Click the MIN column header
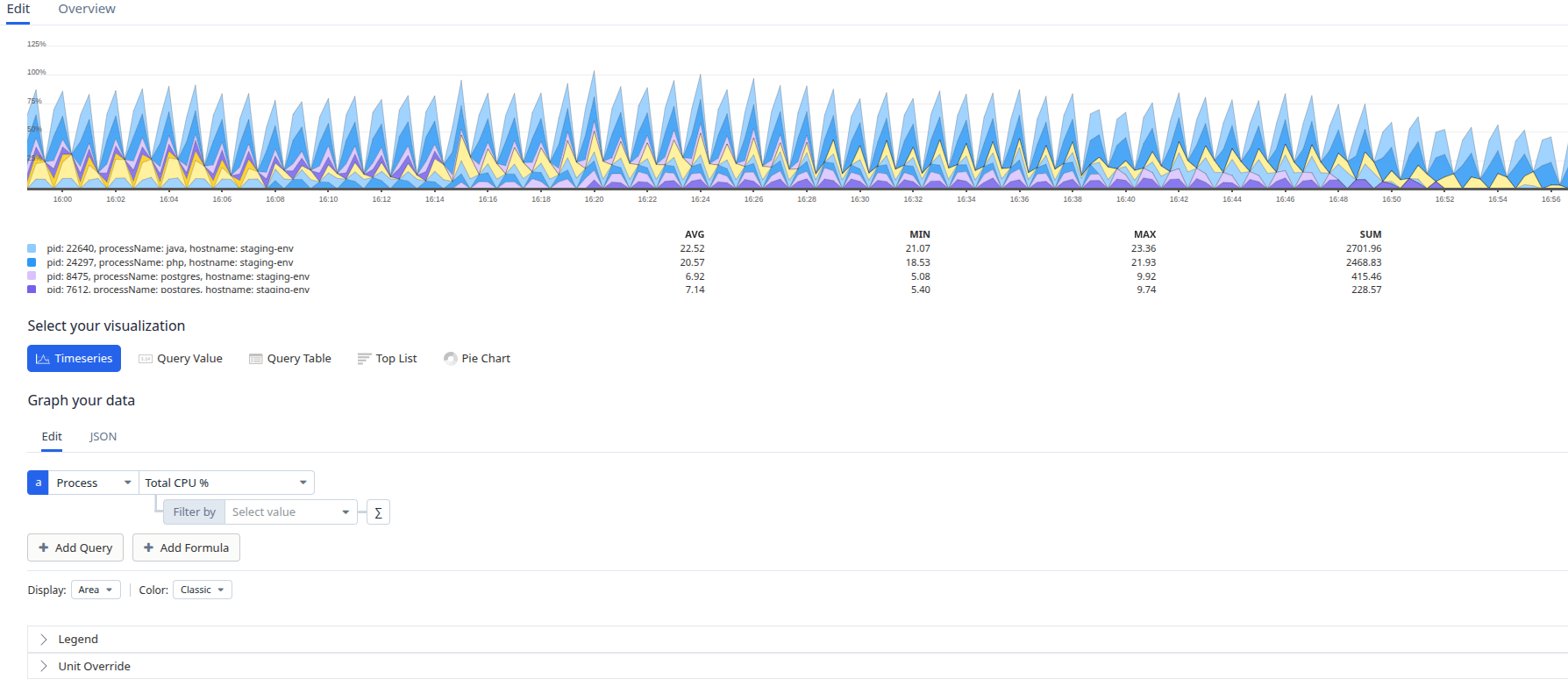The image size is (1568, 694). [920, 234]
